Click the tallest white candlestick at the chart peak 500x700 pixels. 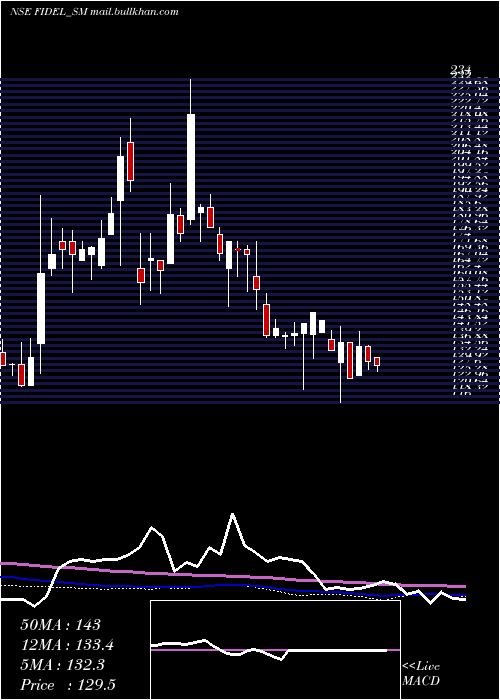click(x=191, y=167)
